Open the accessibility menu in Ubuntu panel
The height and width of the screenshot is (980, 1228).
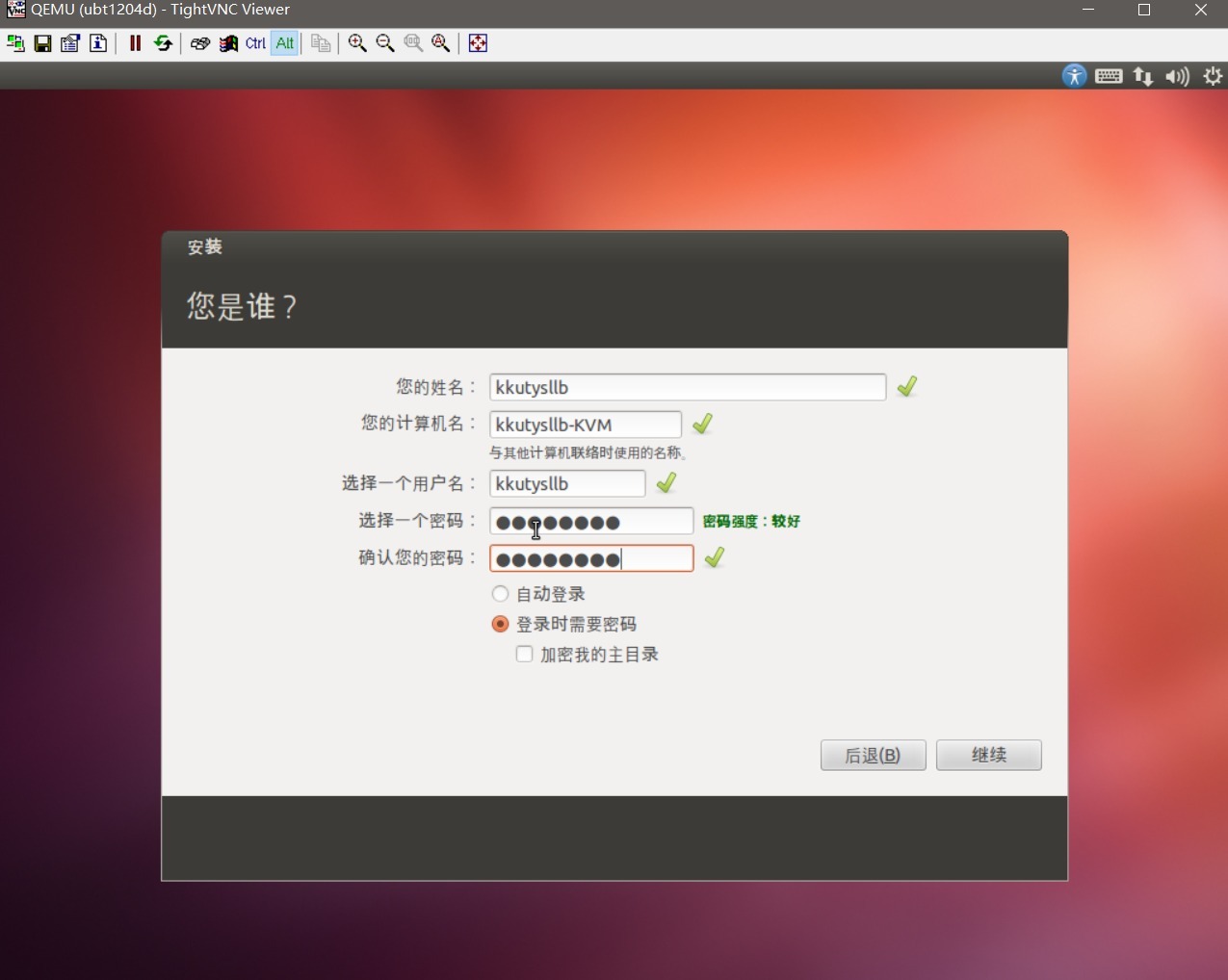click(1074, 76)
